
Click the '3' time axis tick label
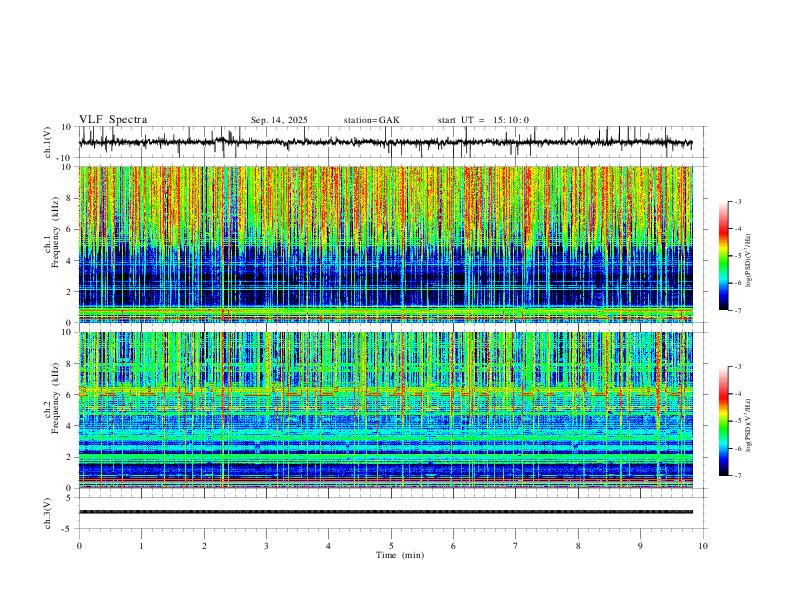[x=266, y=546]
